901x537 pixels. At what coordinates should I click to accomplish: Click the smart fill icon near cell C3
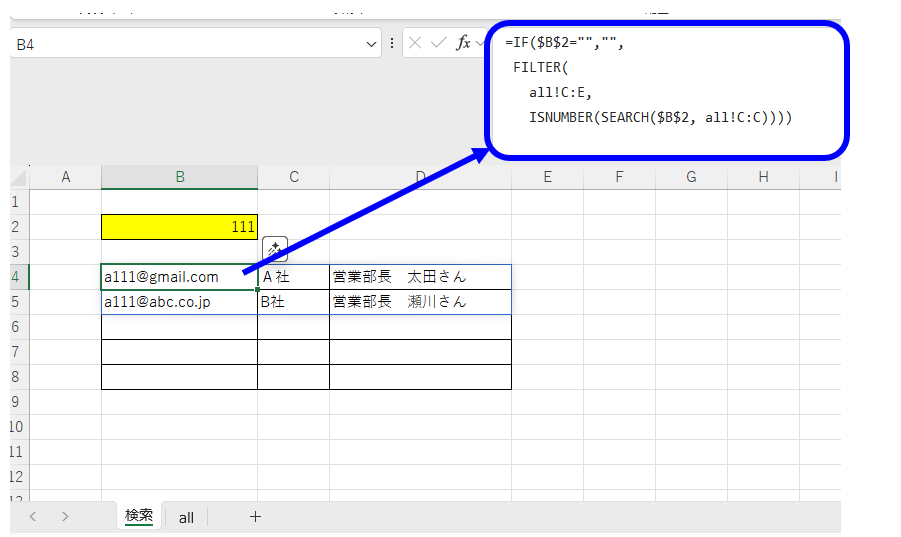tap(275, 250)
